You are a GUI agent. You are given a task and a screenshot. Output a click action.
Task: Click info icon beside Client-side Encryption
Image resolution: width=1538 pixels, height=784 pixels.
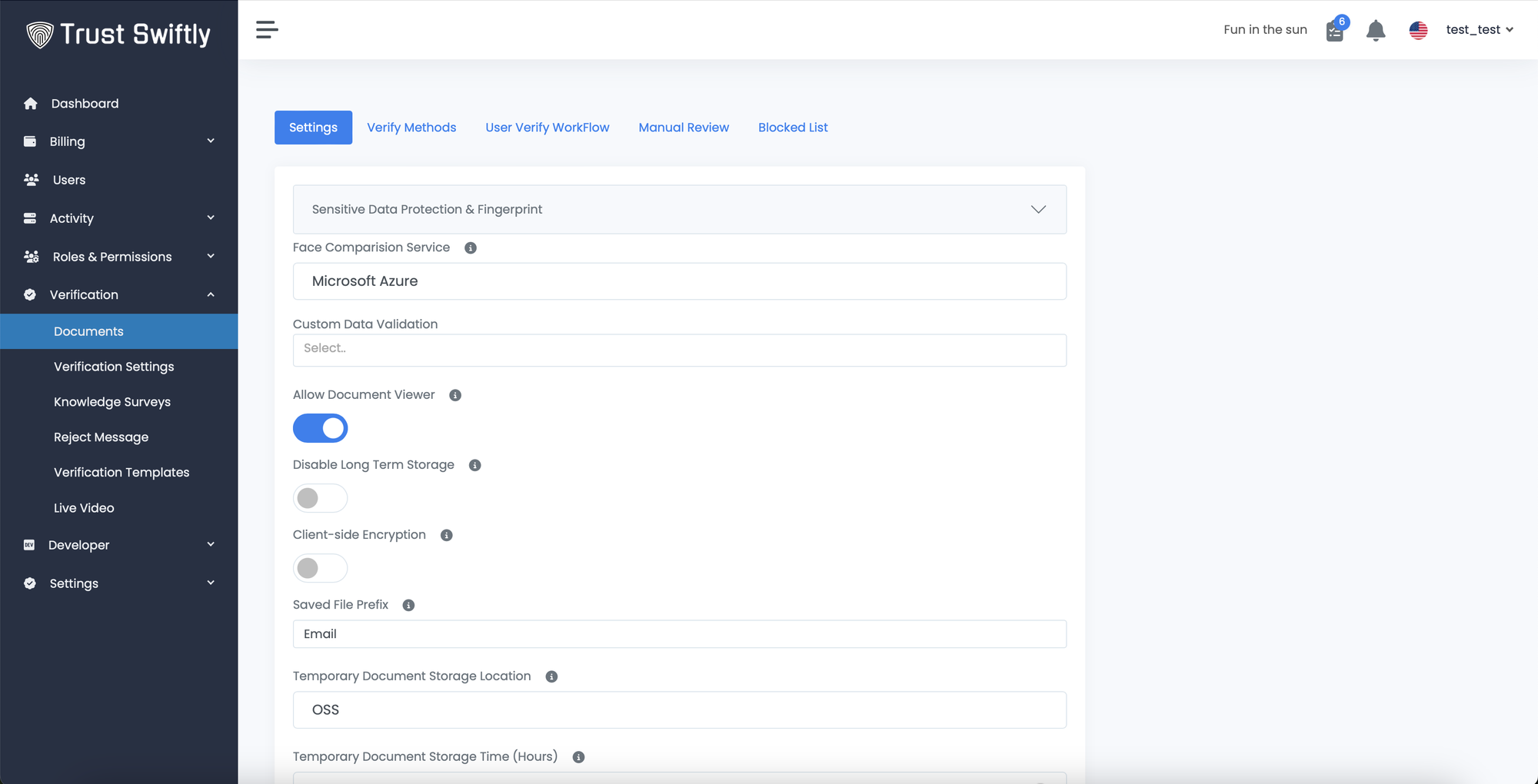[446, 535]
